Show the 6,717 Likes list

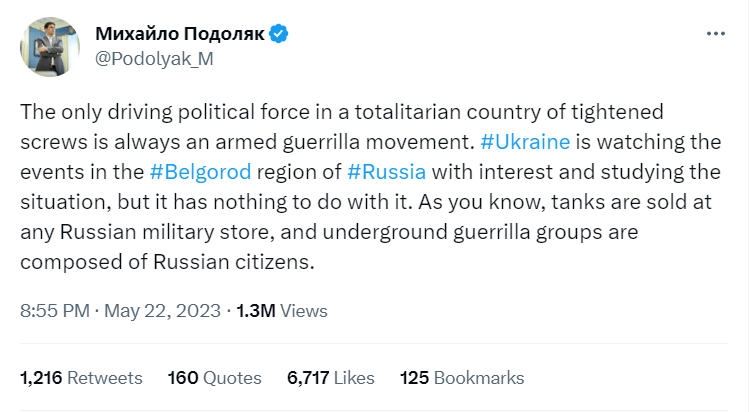coord(331,378)
